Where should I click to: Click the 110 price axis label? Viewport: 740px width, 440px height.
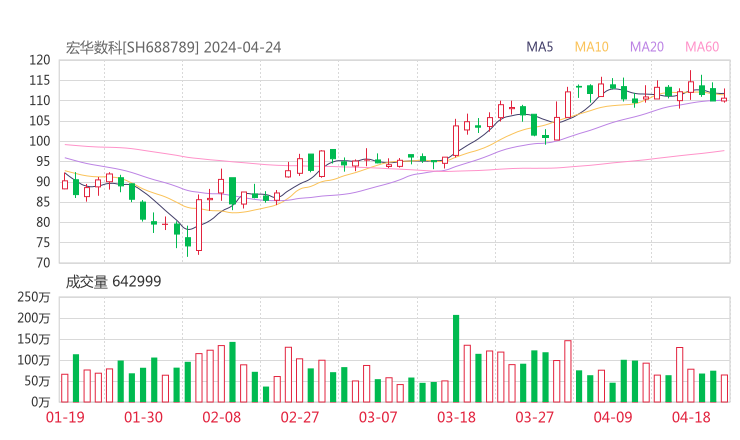tap(40, 101)
